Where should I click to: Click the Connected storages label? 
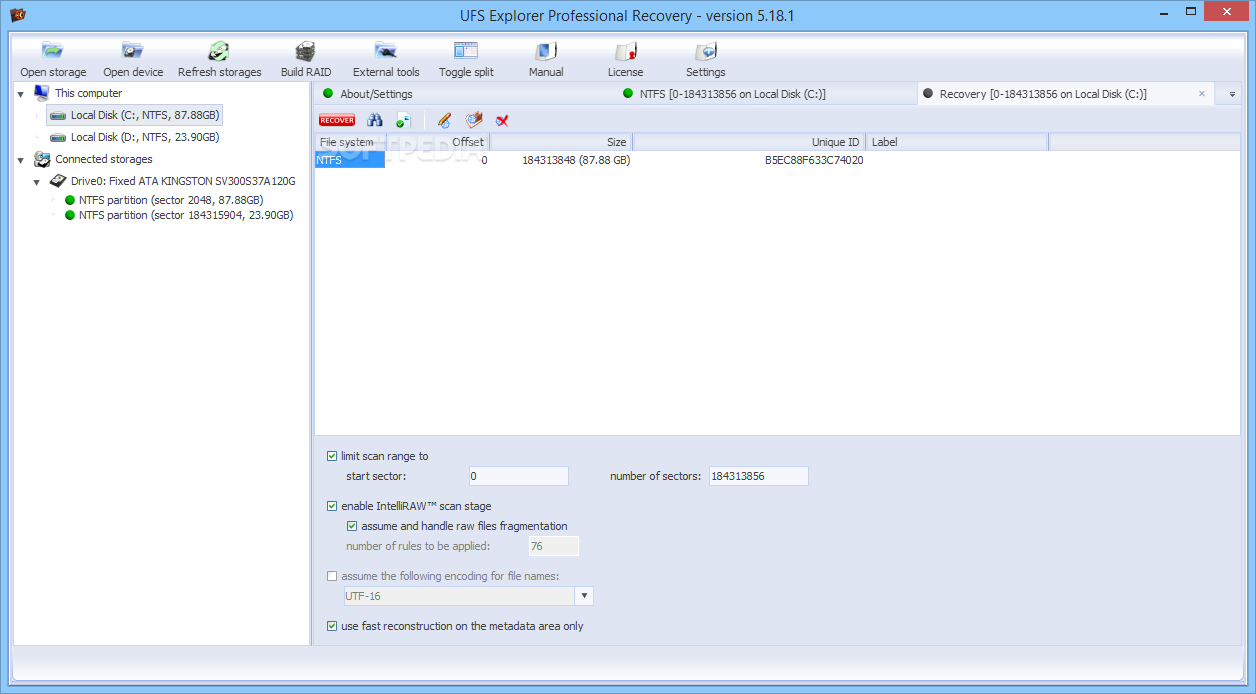(x=104, y=159)
